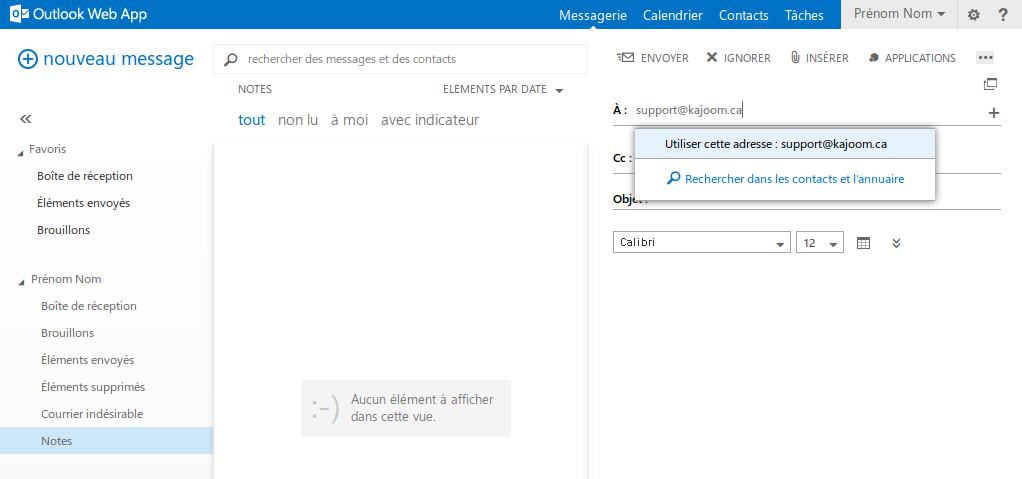The image size is (1022, 479).
Task: Click the paperclip Insérer icon
Action: [795, 58]
